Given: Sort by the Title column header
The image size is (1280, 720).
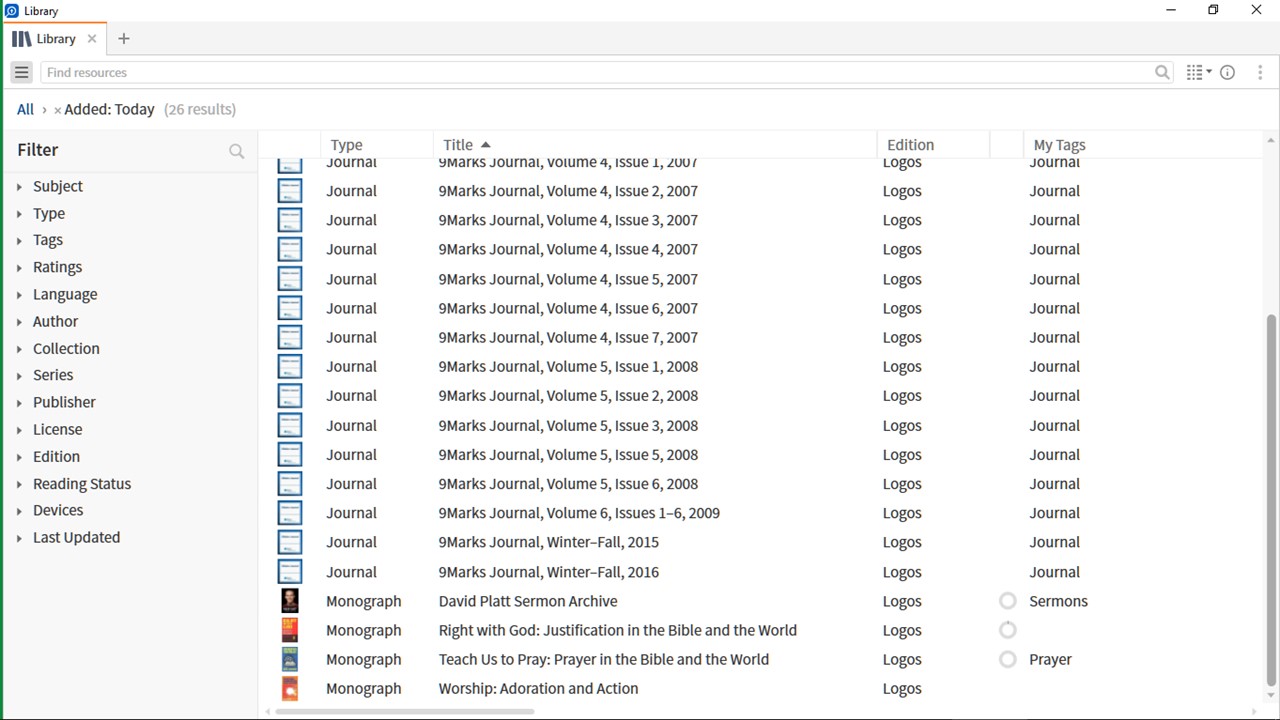Looking at the screenshot, I should click(x=458, y=145).
